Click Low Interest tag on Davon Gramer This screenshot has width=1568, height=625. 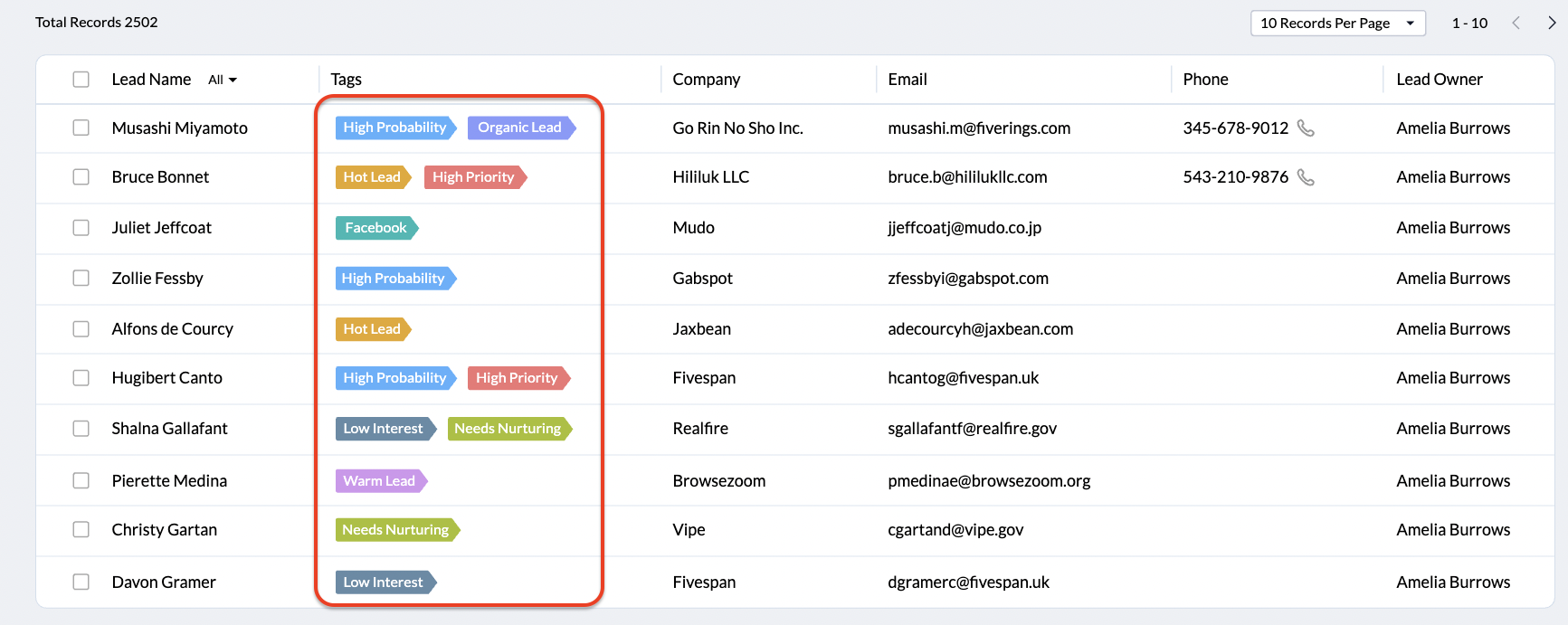[385, 582]
